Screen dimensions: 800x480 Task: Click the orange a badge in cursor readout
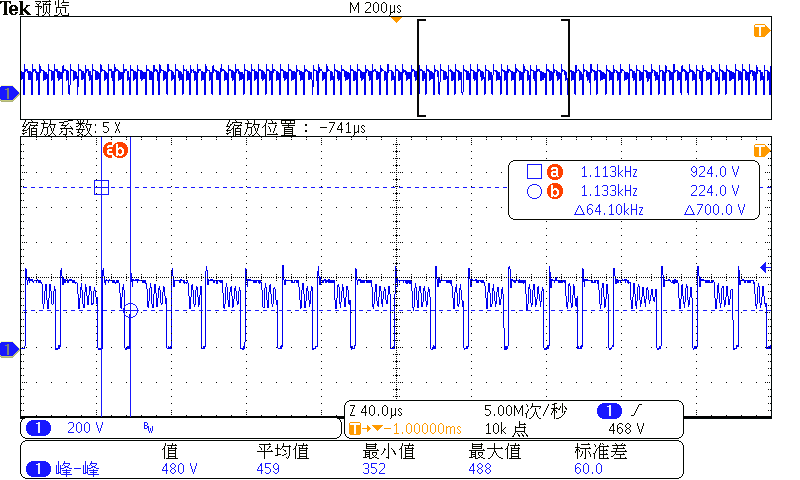pos(555,172)
